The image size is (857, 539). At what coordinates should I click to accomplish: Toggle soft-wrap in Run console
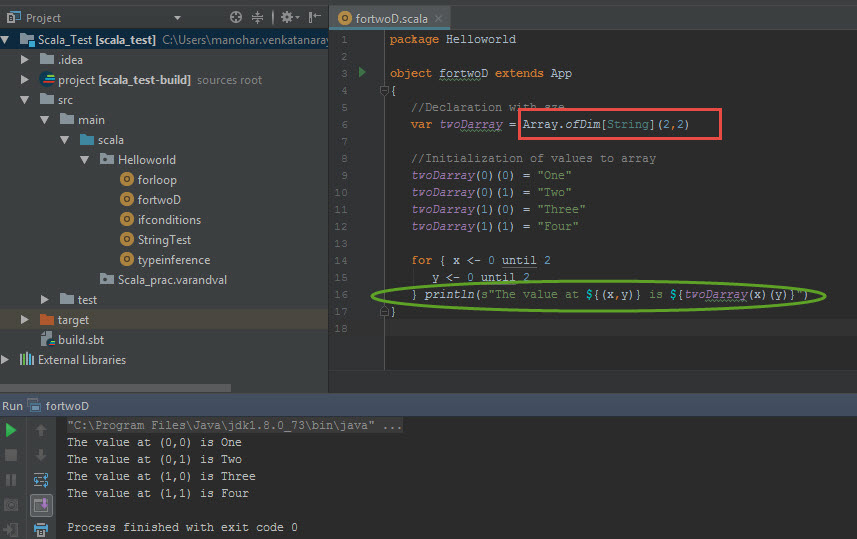click(x=41, y=480)
